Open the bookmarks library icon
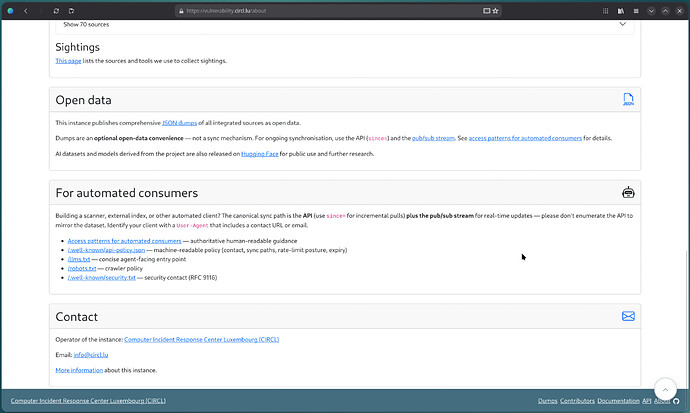 pyautogui.click(x=621, y=11)
